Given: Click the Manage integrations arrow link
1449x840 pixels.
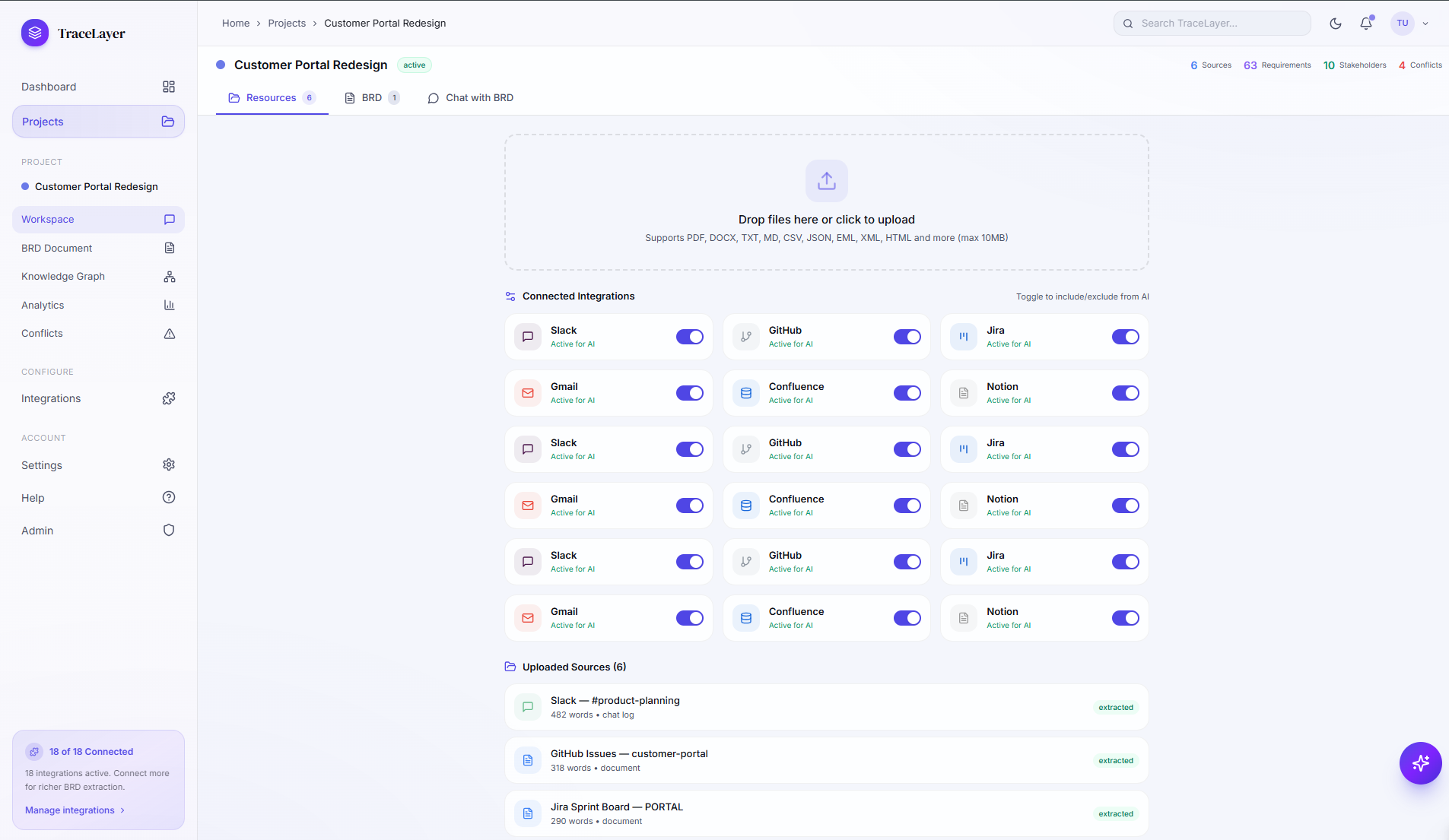Looking at the screenshot, I should pyautogui.click(x=75, y=810).
